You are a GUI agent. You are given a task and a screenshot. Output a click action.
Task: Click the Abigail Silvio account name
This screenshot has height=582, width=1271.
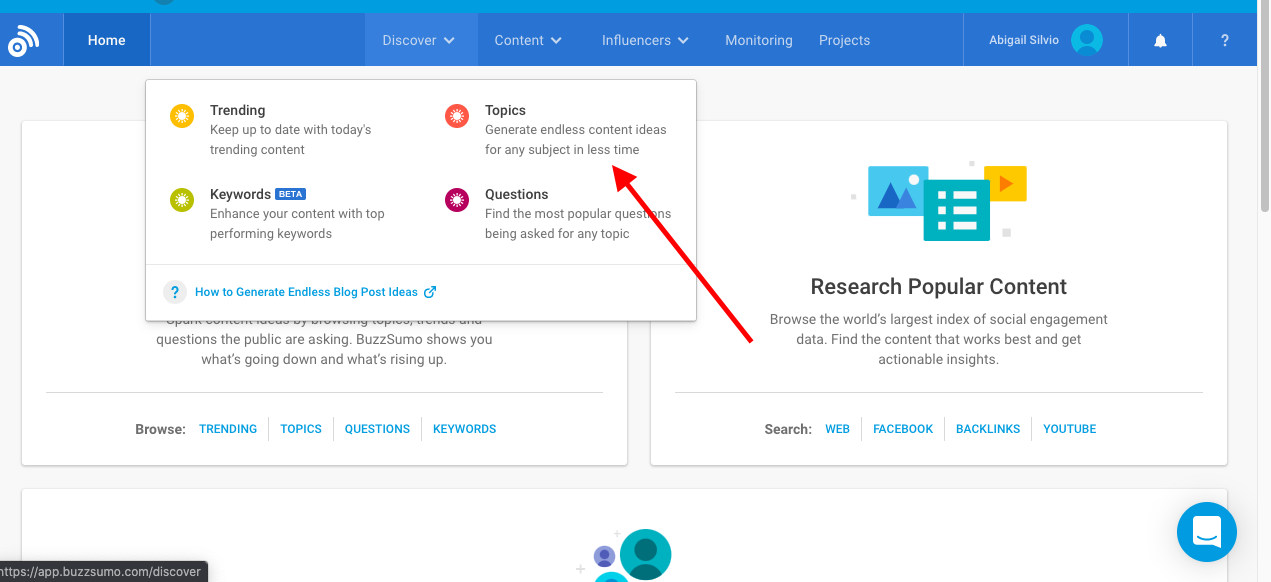[1023, 40]
